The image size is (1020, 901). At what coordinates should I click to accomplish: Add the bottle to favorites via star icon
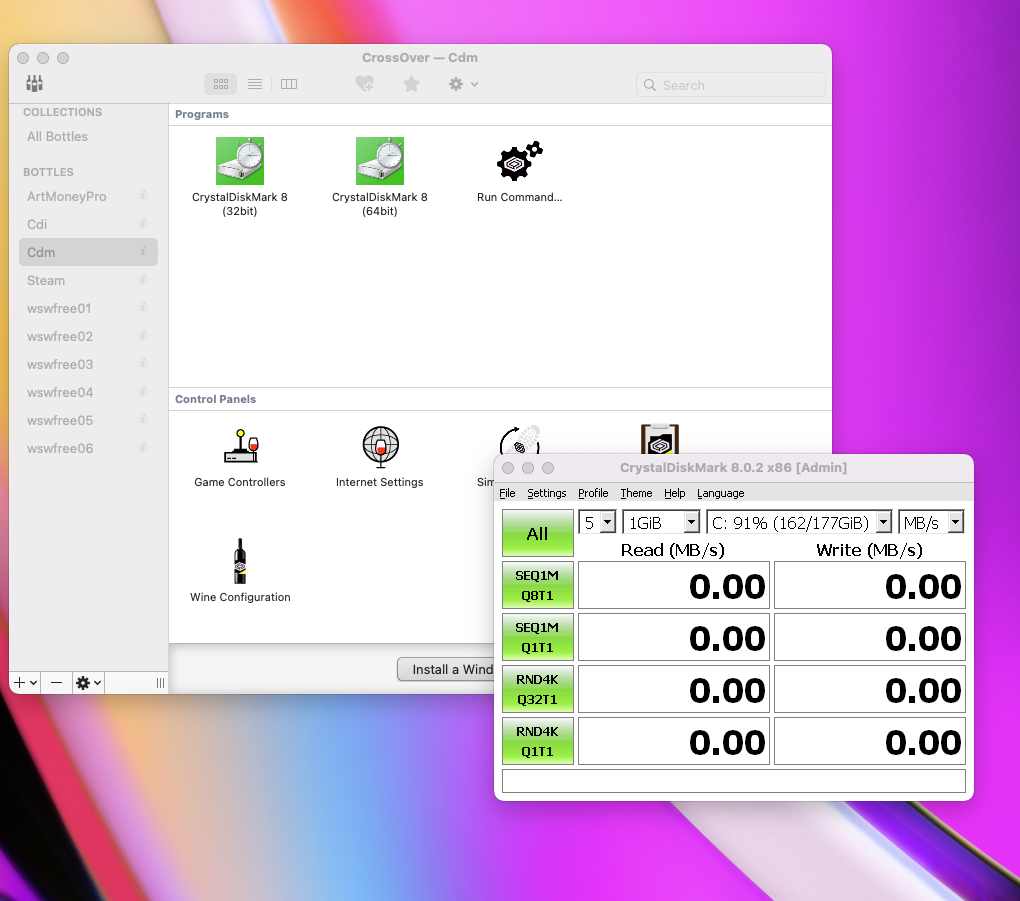(x=411, y=84)
